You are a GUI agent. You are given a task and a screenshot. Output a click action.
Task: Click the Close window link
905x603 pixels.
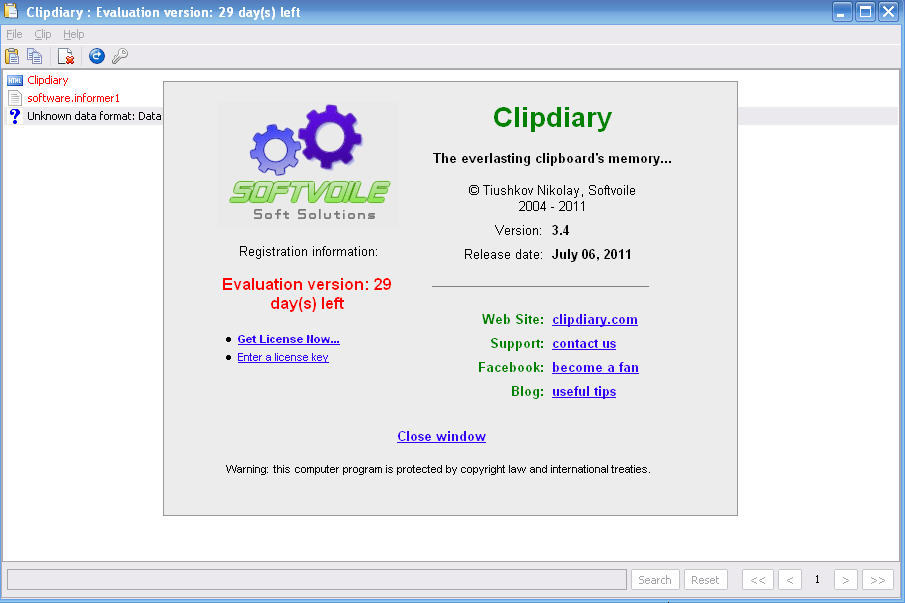point(441,437)
